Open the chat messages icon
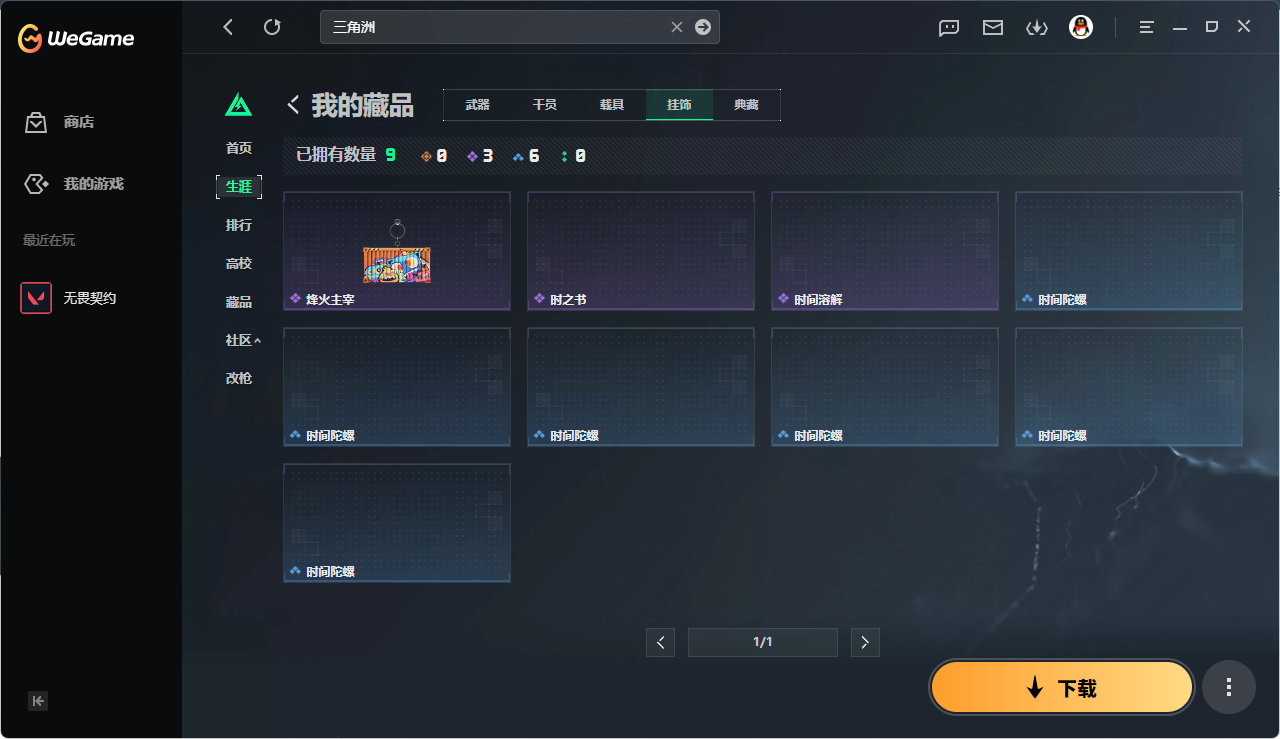 tap(949, 28)
